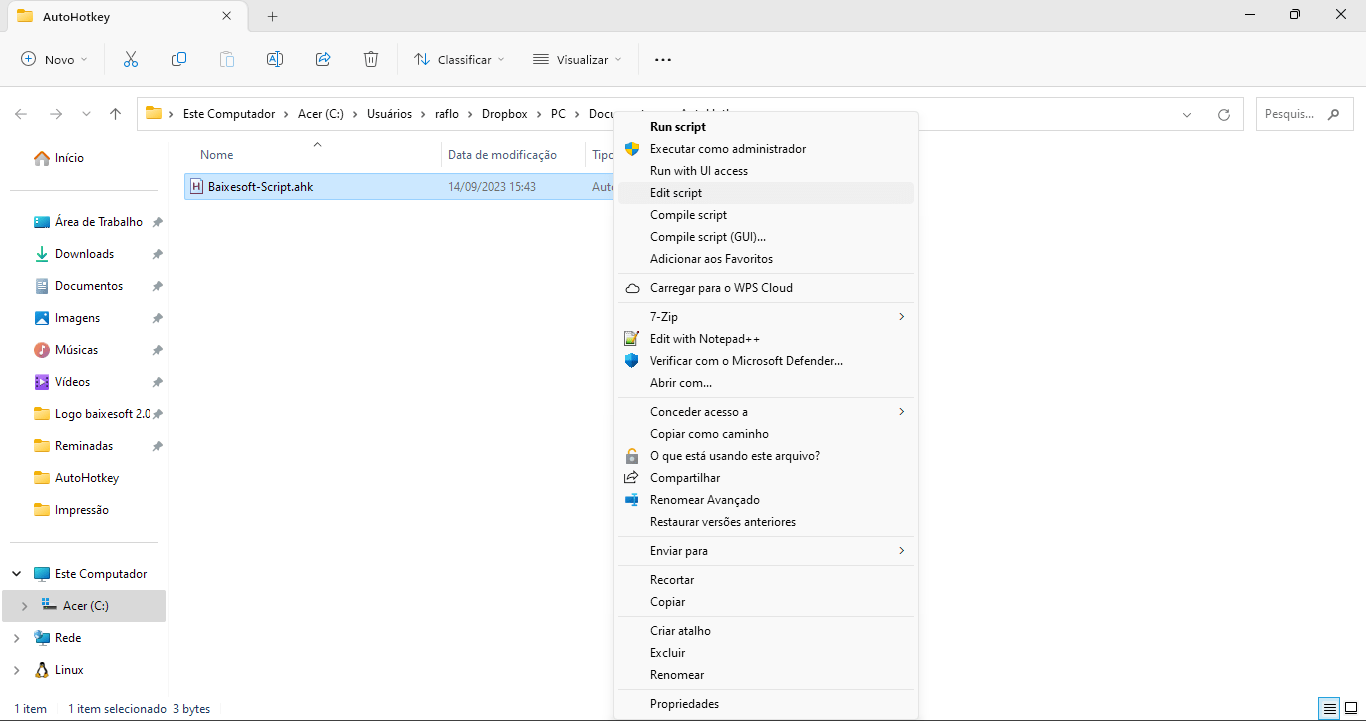Click the back navigation button

20,113
